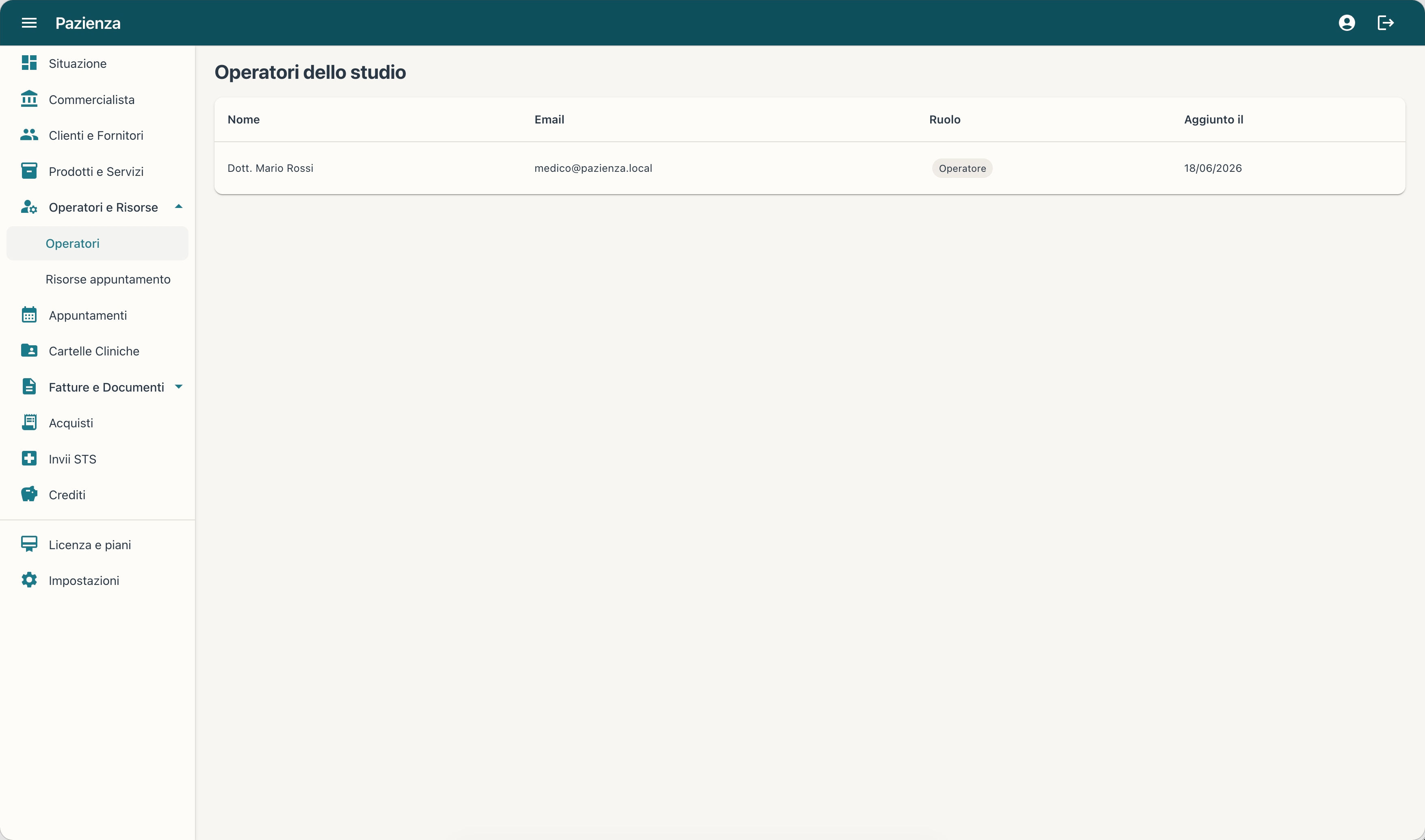The height and width of the screenshot is (840, 1425).
Task: Click the Ruolo column header
Action: 944,119
